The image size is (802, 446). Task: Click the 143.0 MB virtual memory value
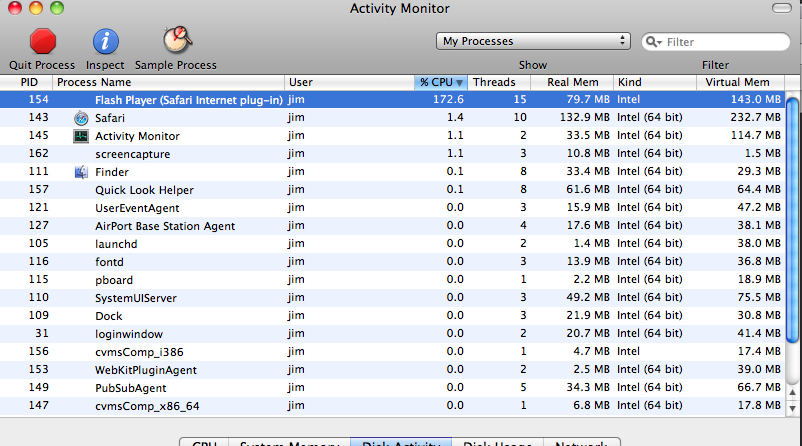[x=755, y=100]
